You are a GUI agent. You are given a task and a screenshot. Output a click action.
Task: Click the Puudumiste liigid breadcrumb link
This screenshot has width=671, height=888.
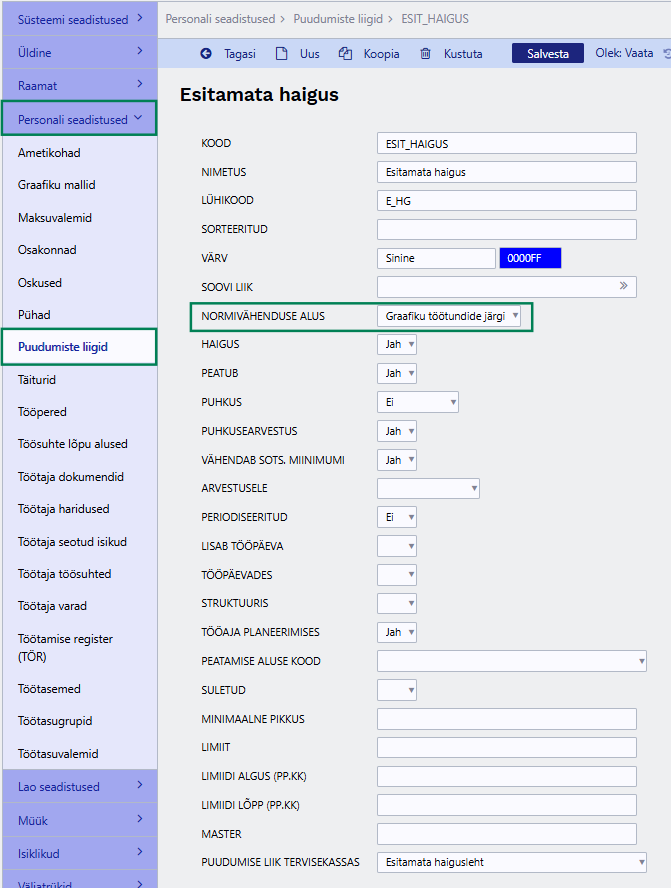click(x=339, y=19)
